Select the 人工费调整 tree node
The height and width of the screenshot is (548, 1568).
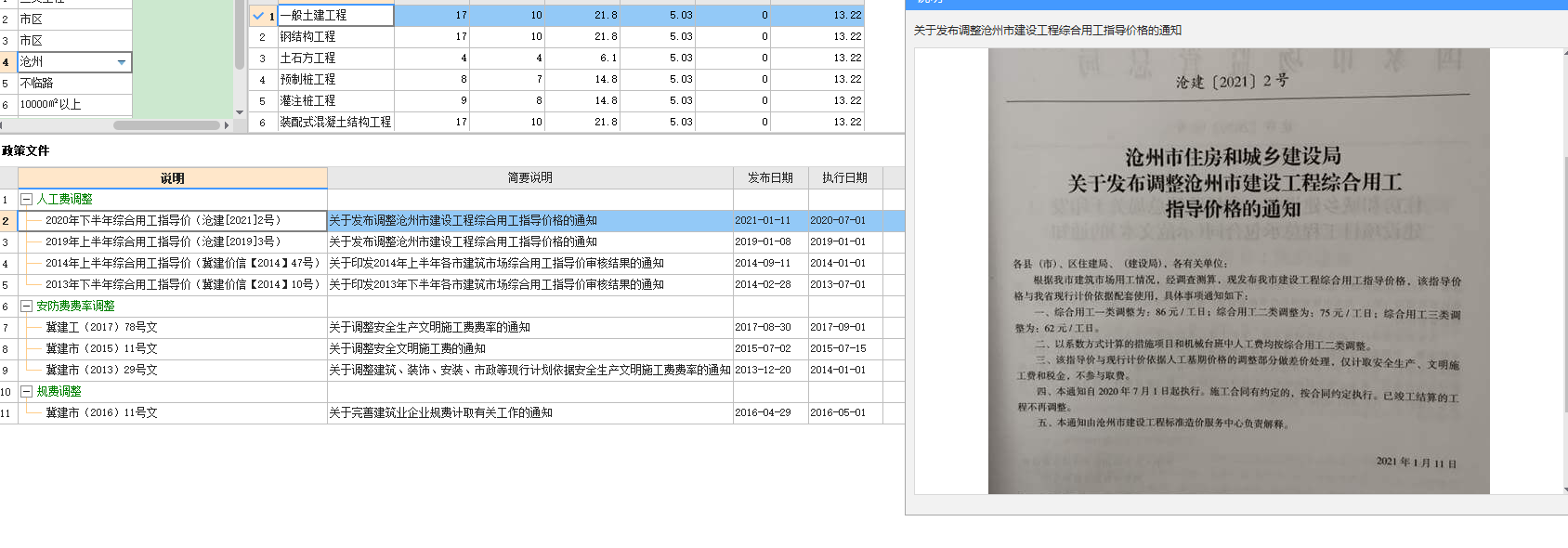tap(64, 199)
